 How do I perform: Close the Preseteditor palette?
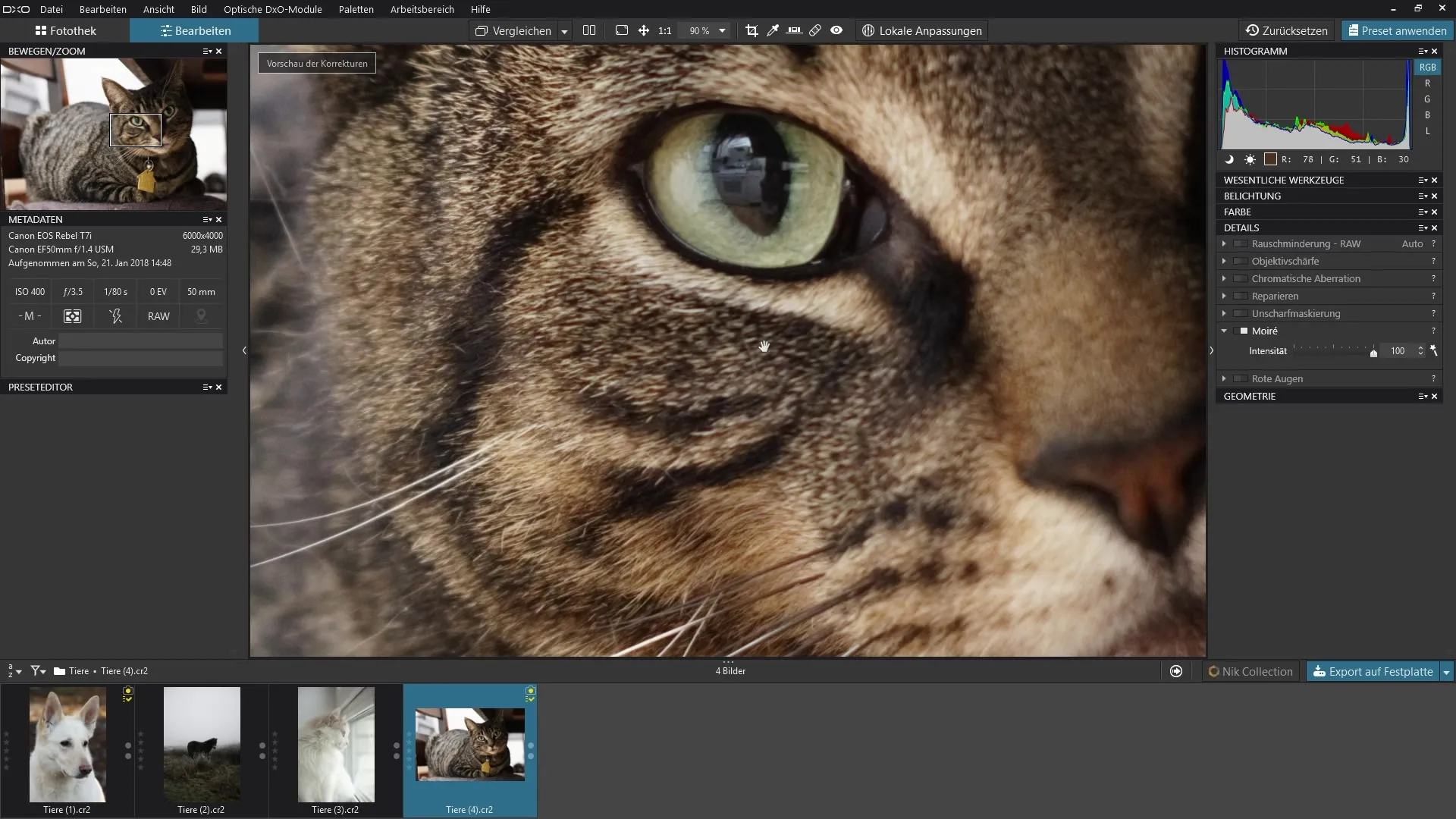pyautogui.click(x=219, y=387)
